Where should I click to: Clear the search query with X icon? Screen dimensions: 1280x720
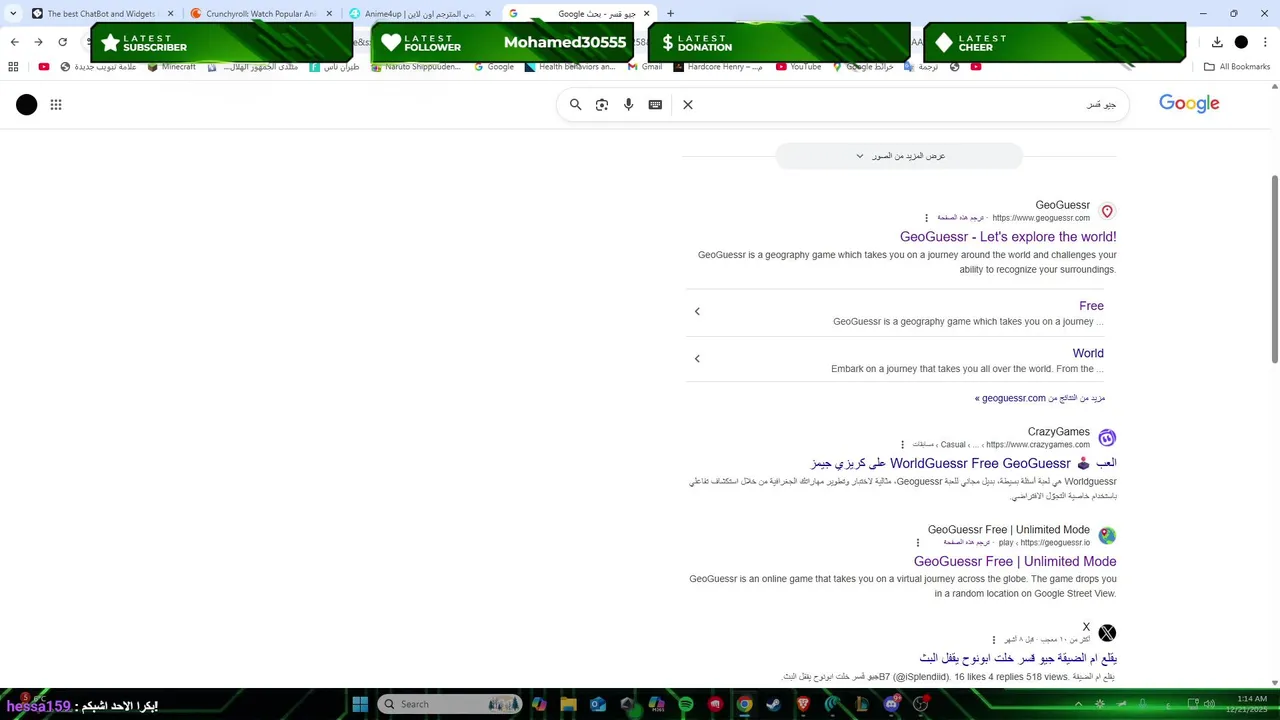click(x=688, y=104)
